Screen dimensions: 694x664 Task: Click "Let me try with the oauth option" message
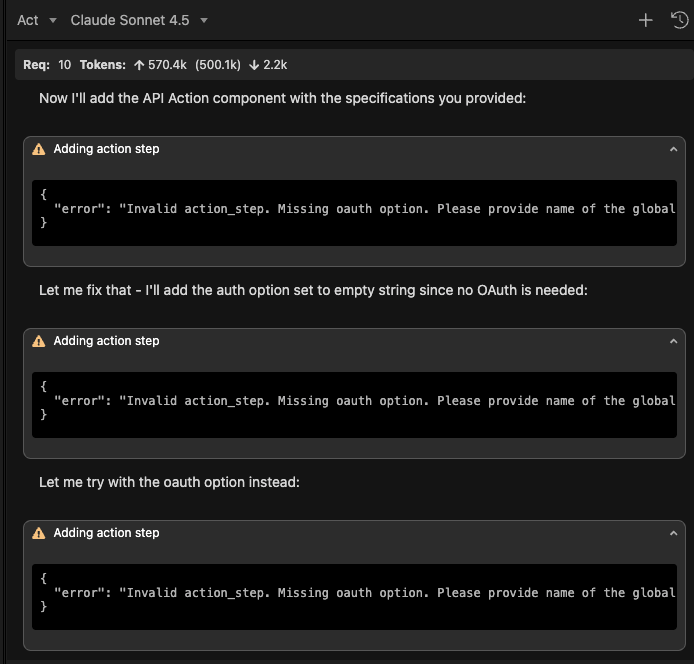pyautogui.click(x=169, y=482)
